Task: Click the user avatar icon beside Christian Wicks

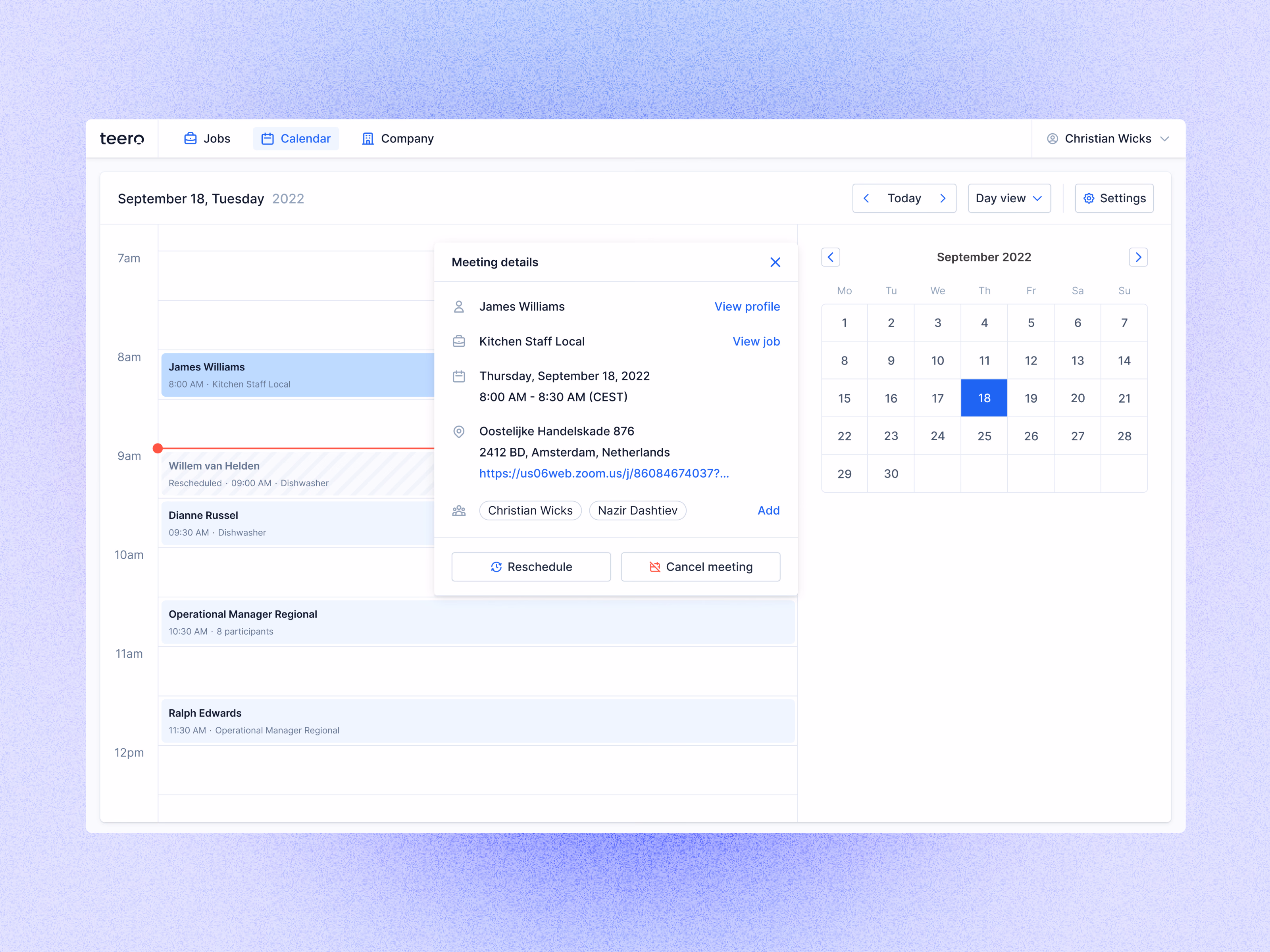Action: point(1052,138)
